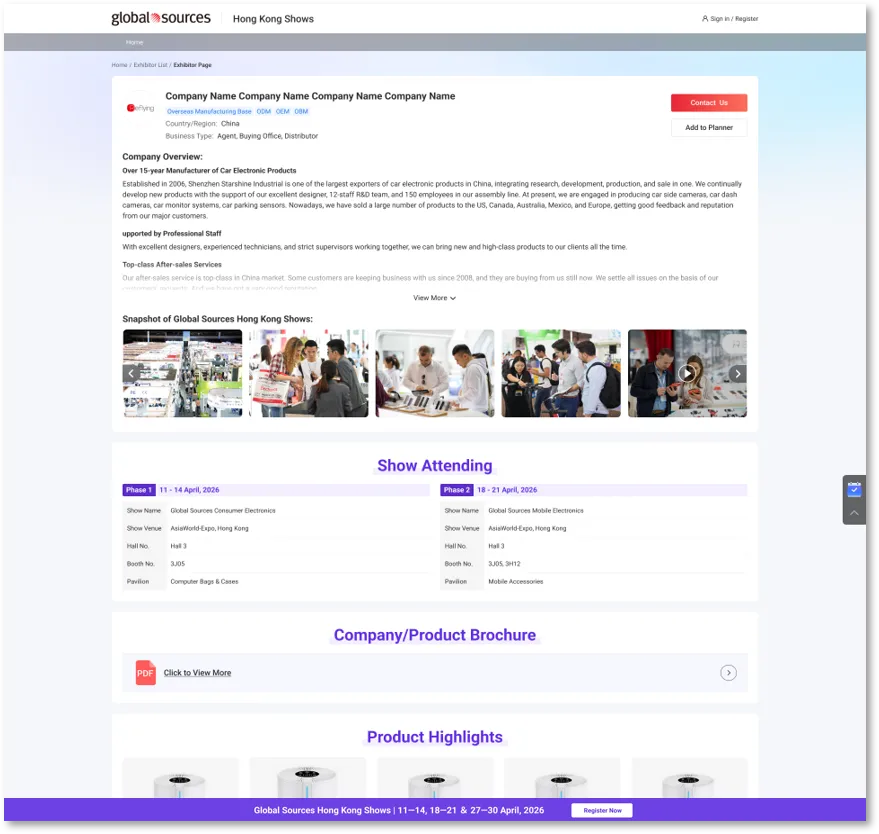Image resolution: width=879 pixels, height=834 pixels.
Task: Click the OBM tag
Action: [x=302, y=112]
